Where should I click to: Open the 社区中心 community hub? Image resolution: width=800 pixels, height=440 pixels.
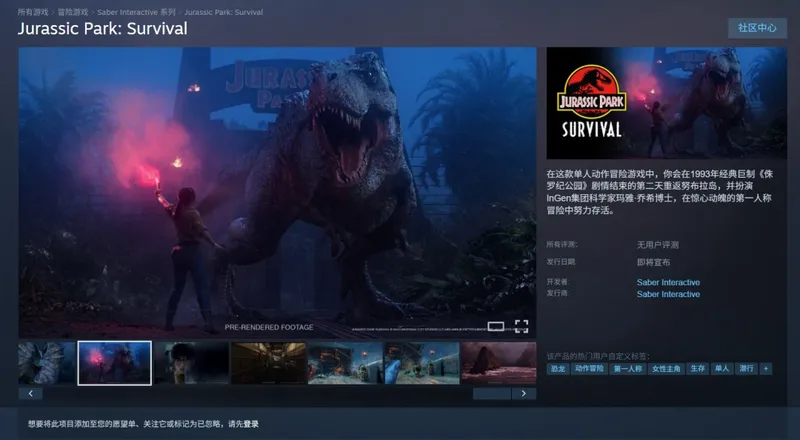[757, 28]
